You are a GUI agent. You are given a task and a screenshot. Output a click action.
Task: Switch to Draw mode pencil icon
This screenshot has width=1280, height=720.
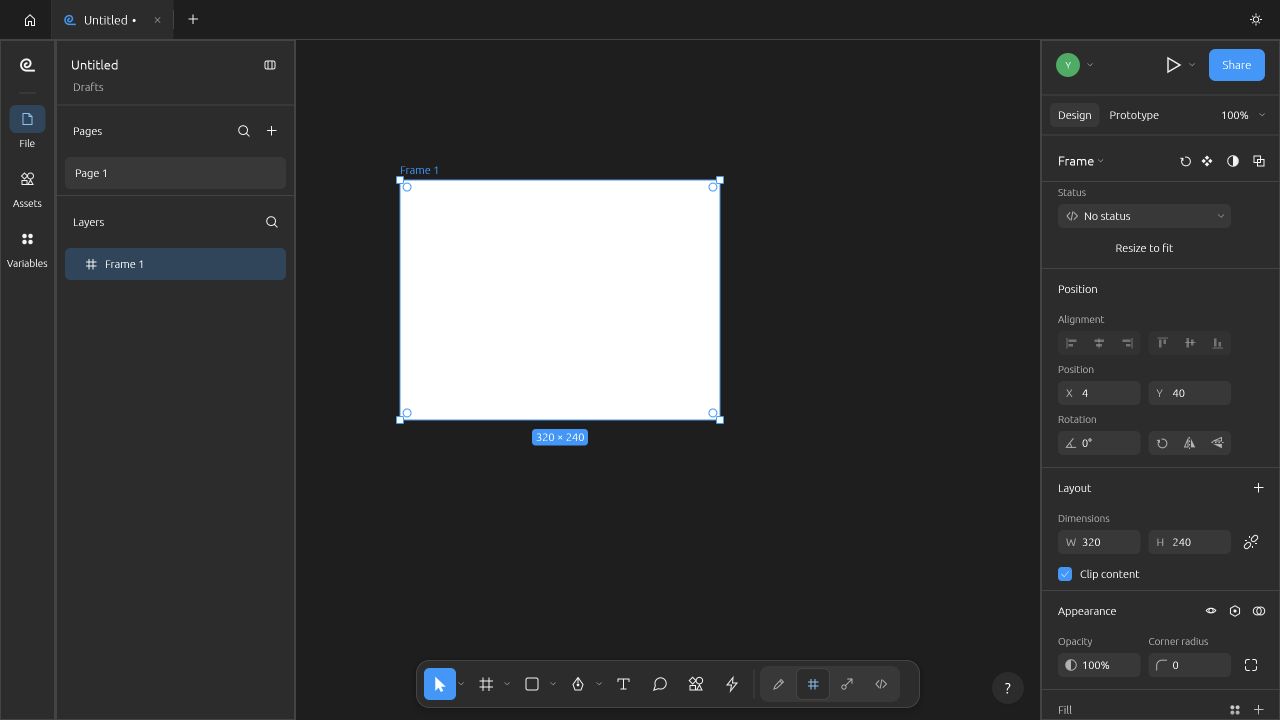[x=778, y=684]
